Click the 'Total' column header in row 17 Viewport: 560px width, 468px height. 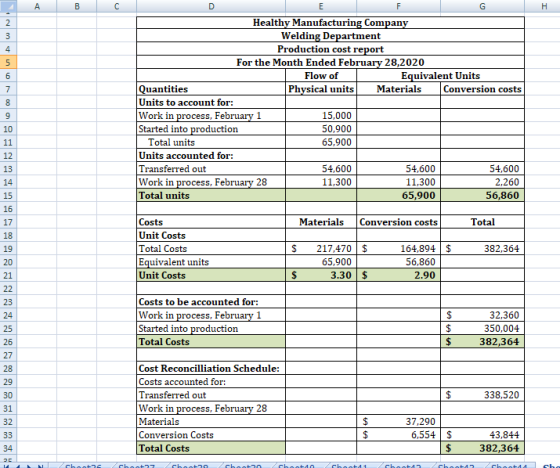coord(482,222)
